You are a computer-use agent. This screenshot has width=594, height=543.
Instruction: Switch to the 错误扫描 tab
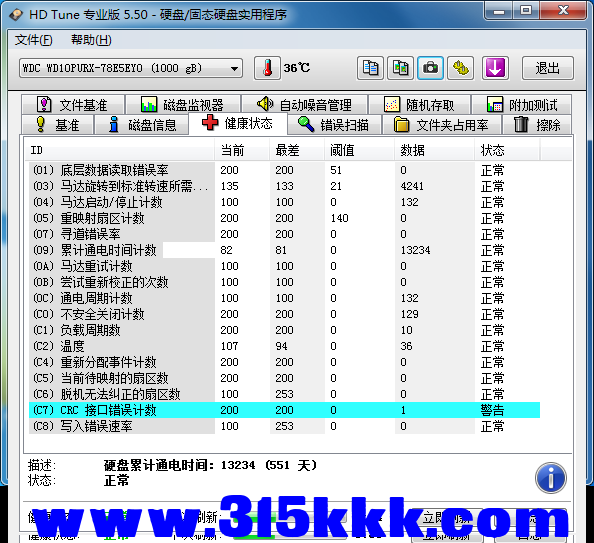[334, 125]
